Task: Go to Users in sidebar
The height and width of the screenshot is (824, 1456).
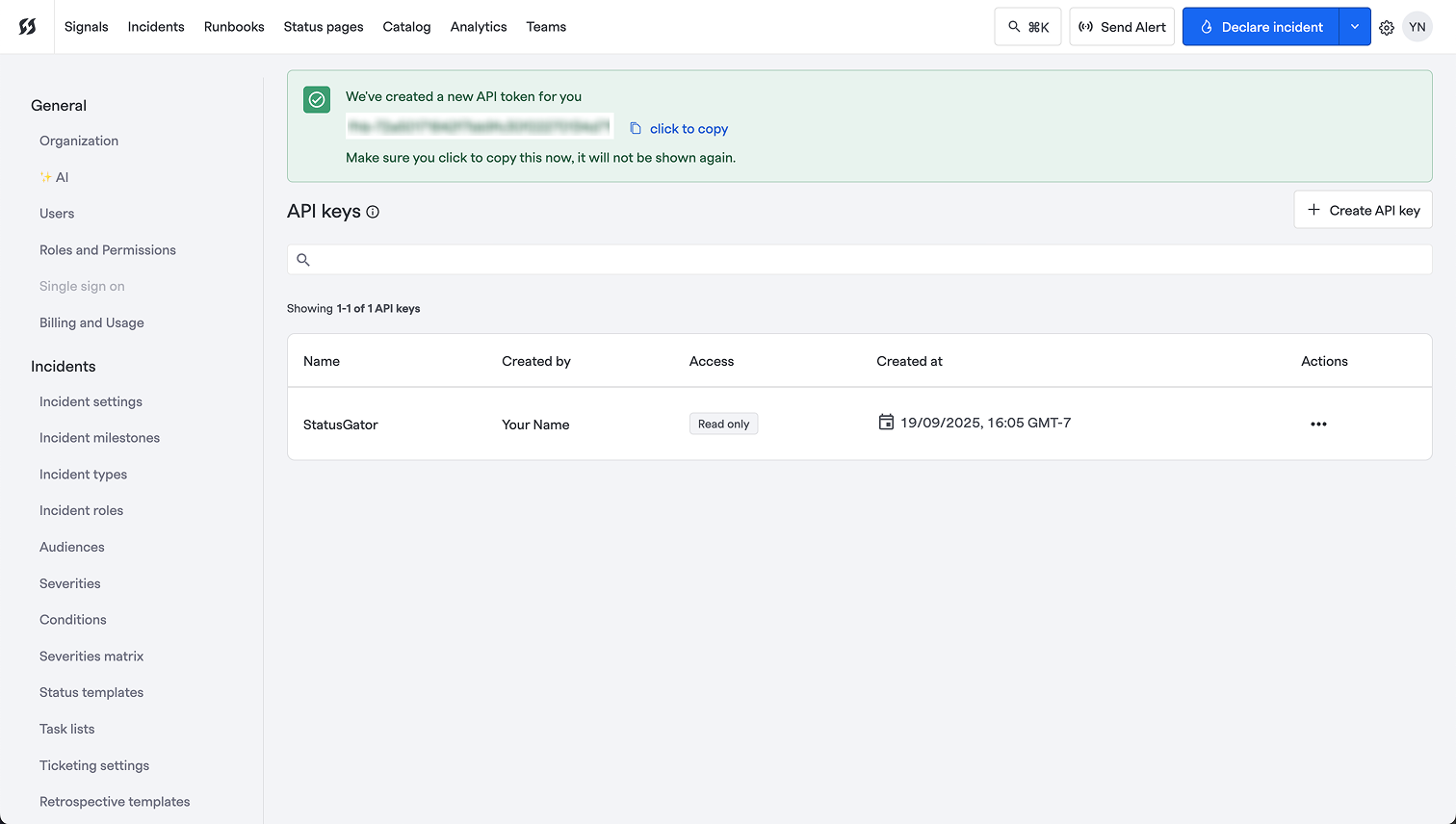Action: pyautogui.click(x=57, y=214)
